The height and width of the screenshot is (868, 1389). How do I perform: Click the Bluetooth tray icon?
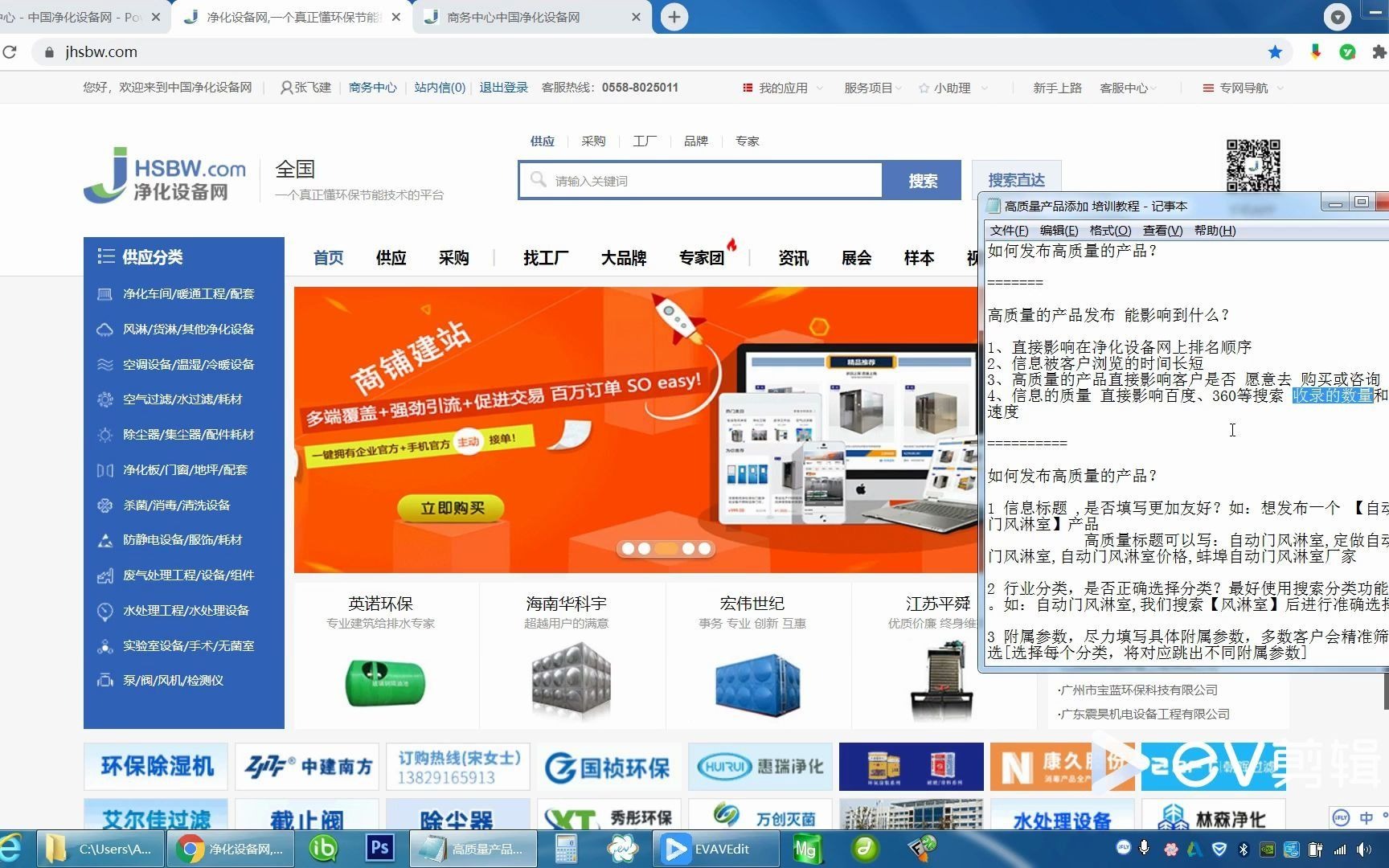click(x=1244, y=849)
